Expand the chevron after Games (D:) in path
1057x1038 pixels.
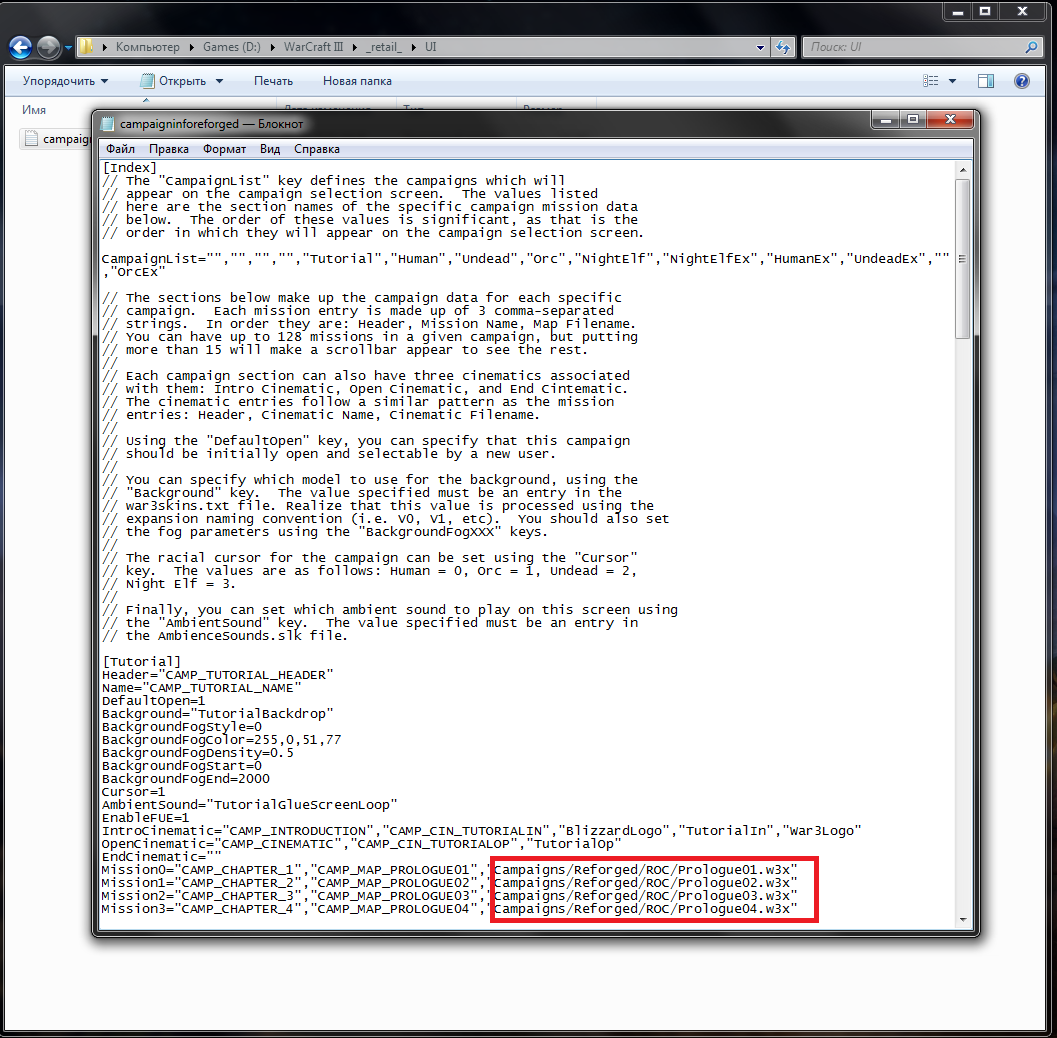(x=272, y=47)
